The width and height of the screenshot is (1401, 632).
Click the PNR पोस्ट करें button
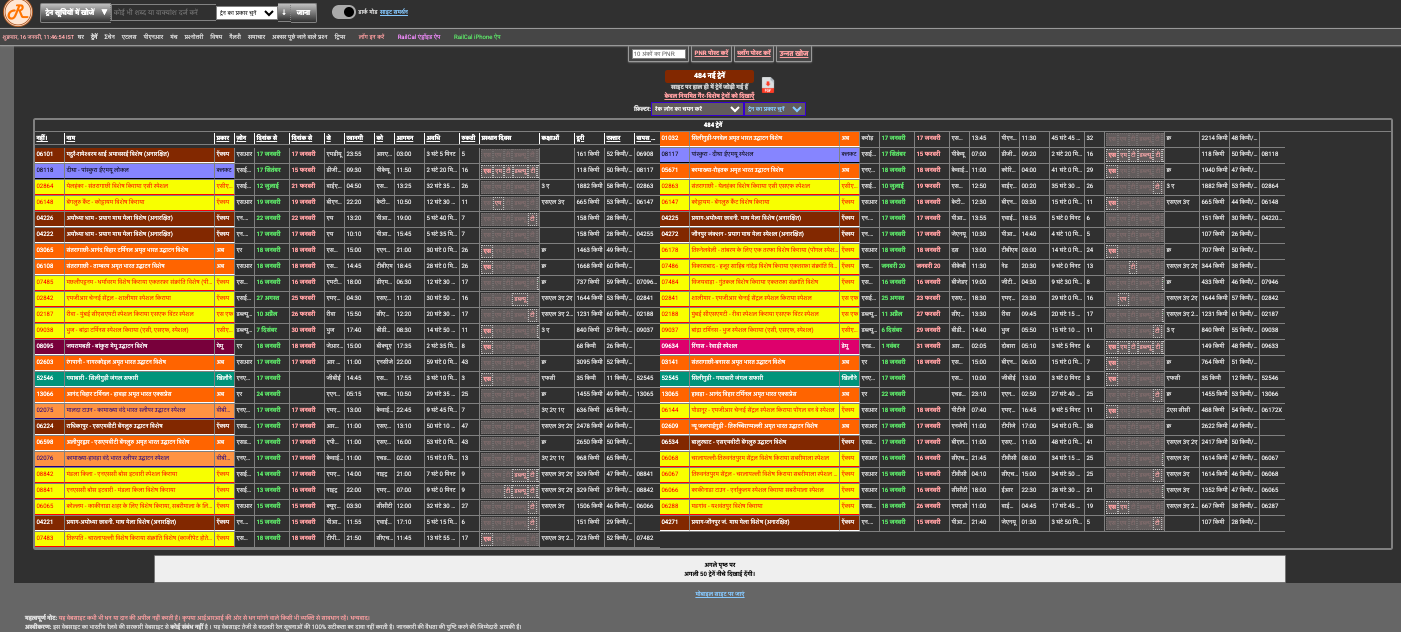click(711, 53)
